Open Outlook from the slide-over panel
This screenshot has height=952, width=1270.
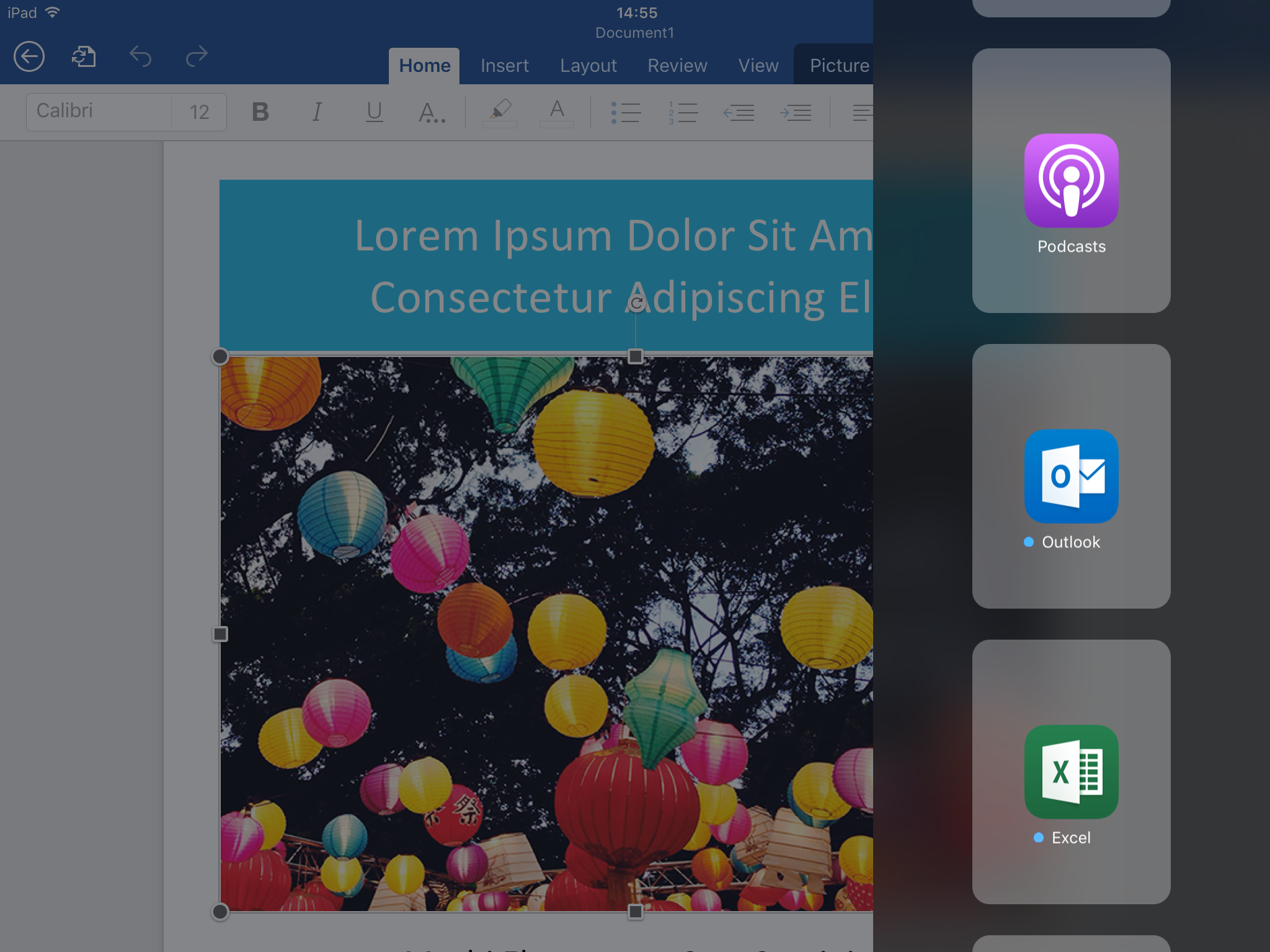[1072, 477]
